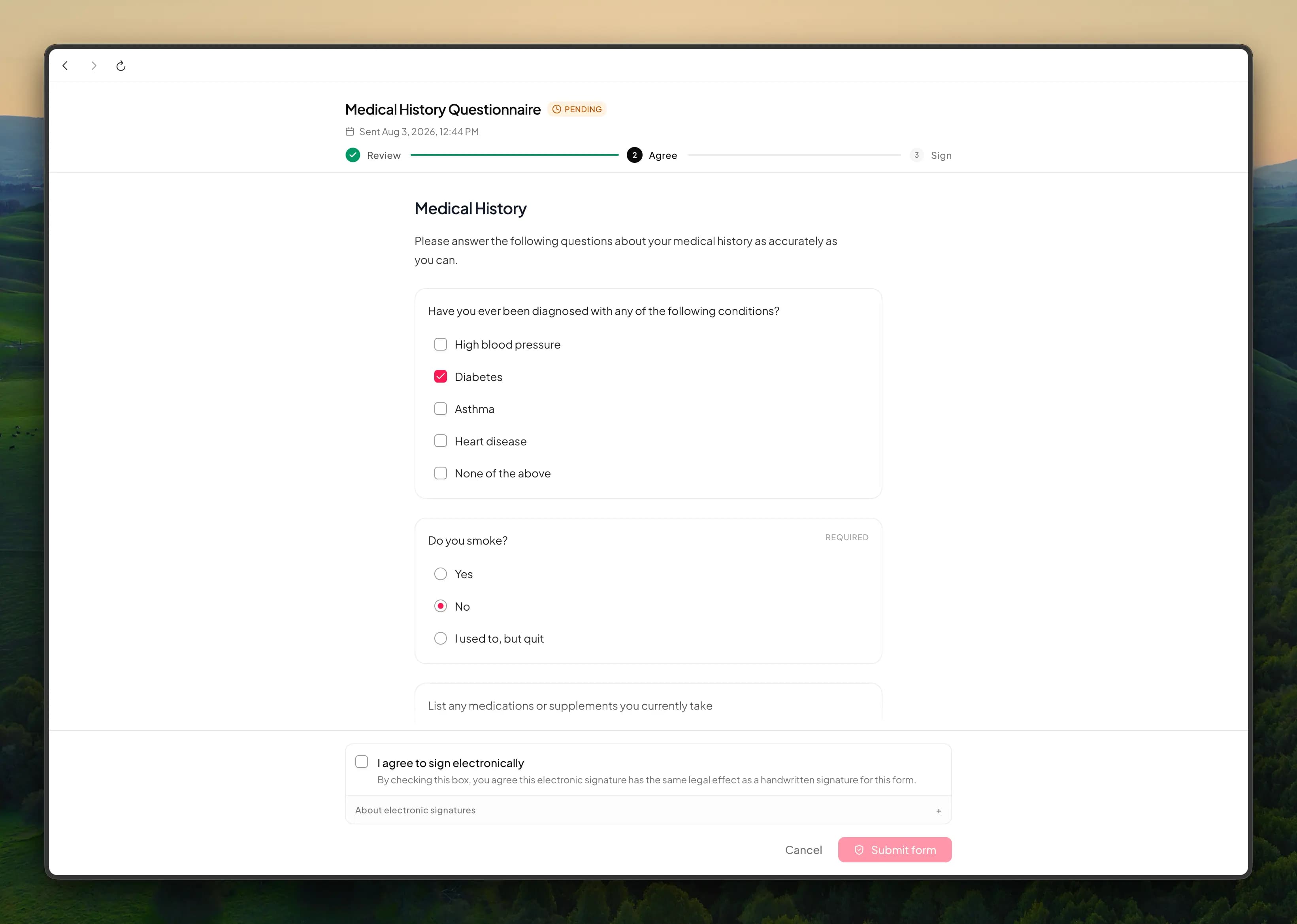Viewport: 1297px width, 924px height.
Task: Jump to the Sign step label
Action: [941, 155]
